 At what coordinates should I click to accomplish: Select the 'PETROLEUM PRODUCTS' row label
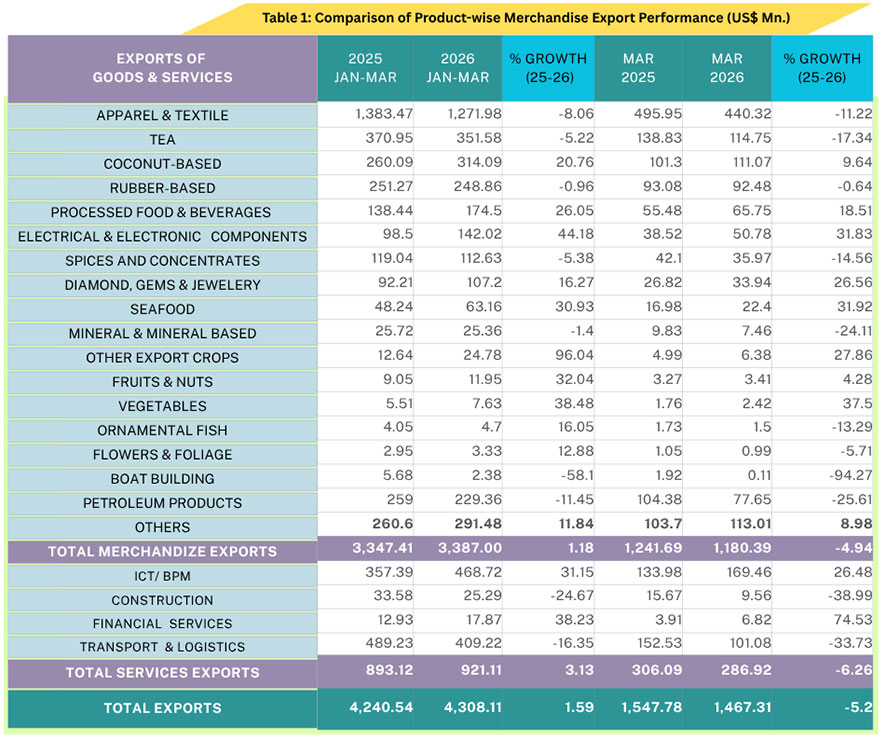pos(162,503)
